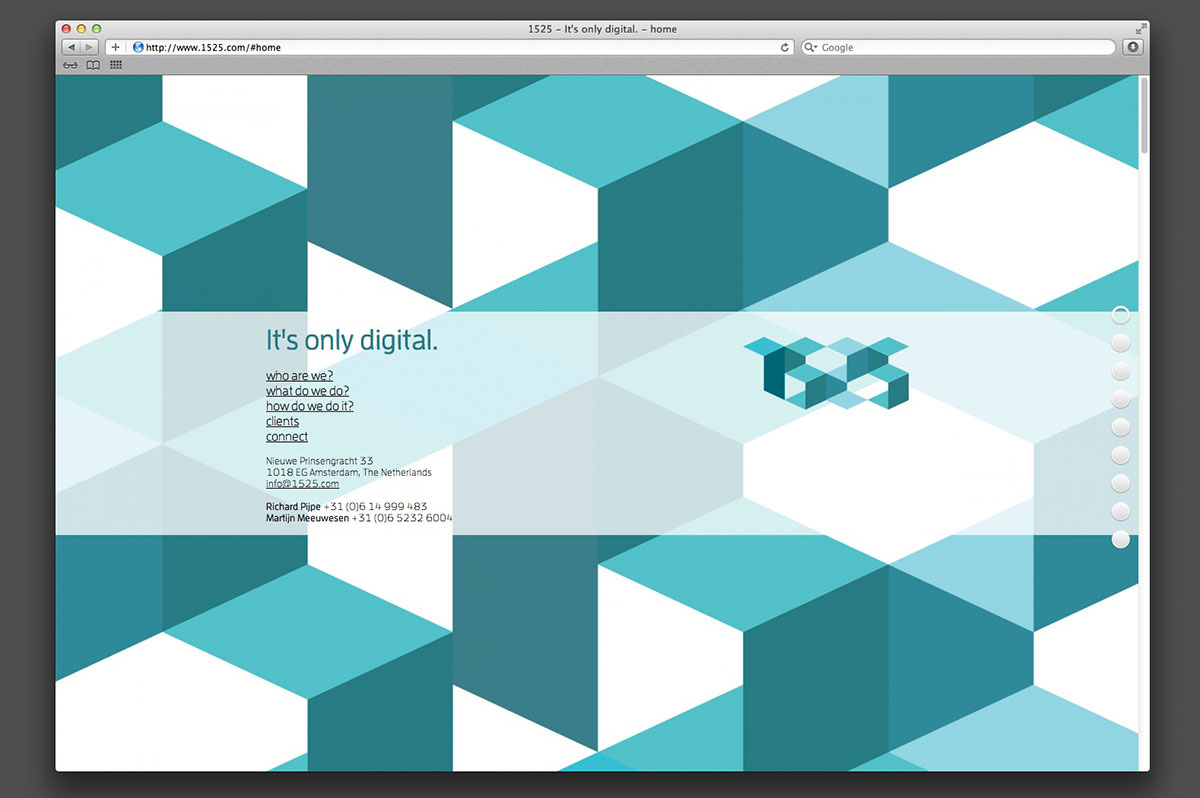Select the second page navigation dot from top

coord(1121,344)
